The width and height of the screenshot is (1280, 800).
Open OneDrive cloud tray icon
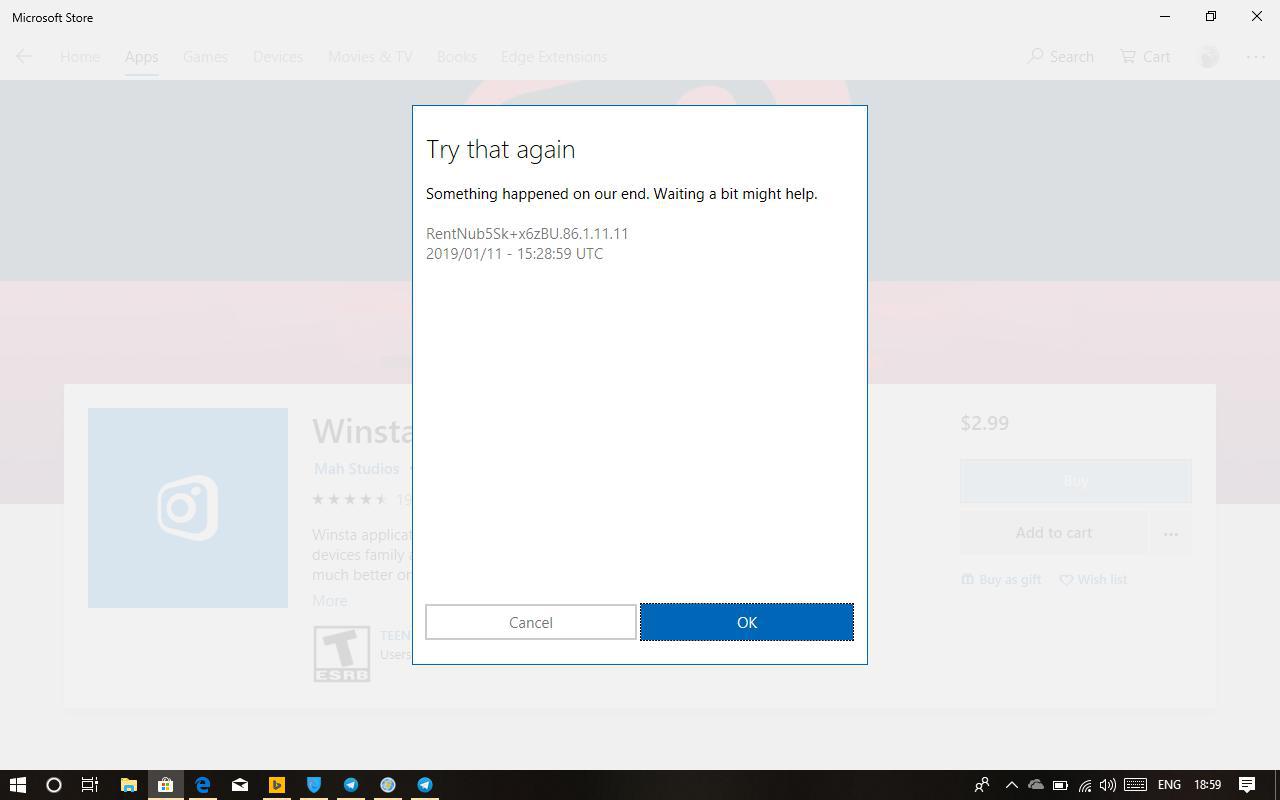pyautogui.click(x=1036, y=785)
